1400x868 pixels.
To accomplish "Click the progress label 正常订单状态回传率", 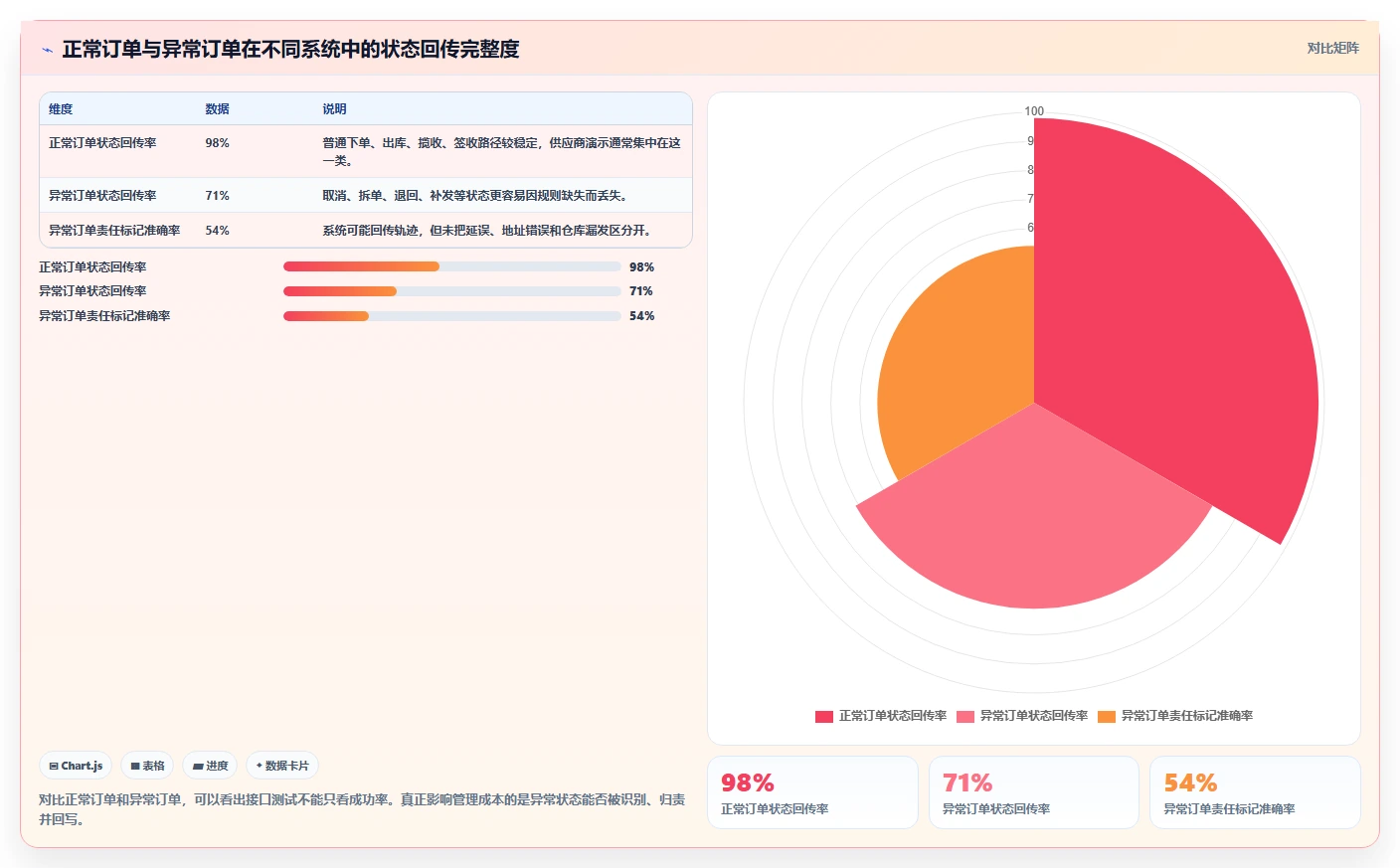I will pyautogui.click(x=92, y=267).
